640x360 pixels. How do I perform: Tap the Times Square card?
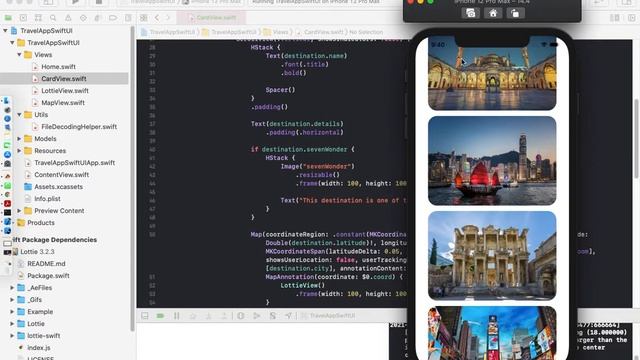[x=492, y=333]
